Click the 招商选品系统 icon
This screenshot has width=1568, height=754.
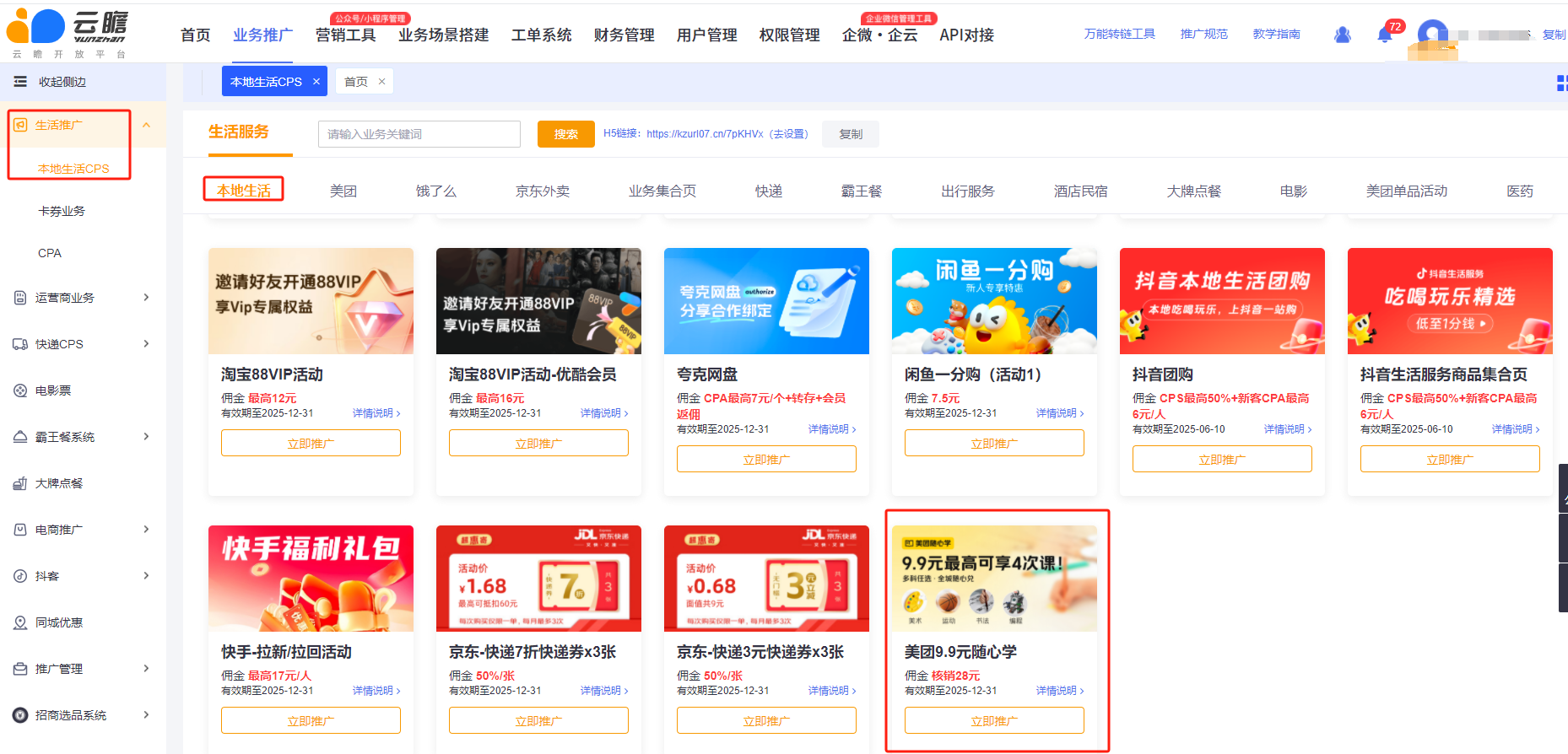click(x=21, y=715)
